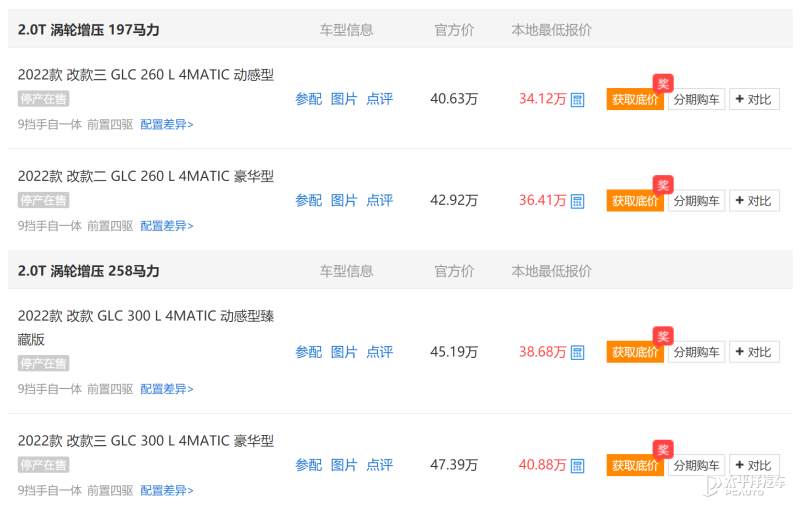Viewport: 800px width, 512px height.
Task: Open 参配 for GLC 260 L 动感型
Action: (308, 99)
